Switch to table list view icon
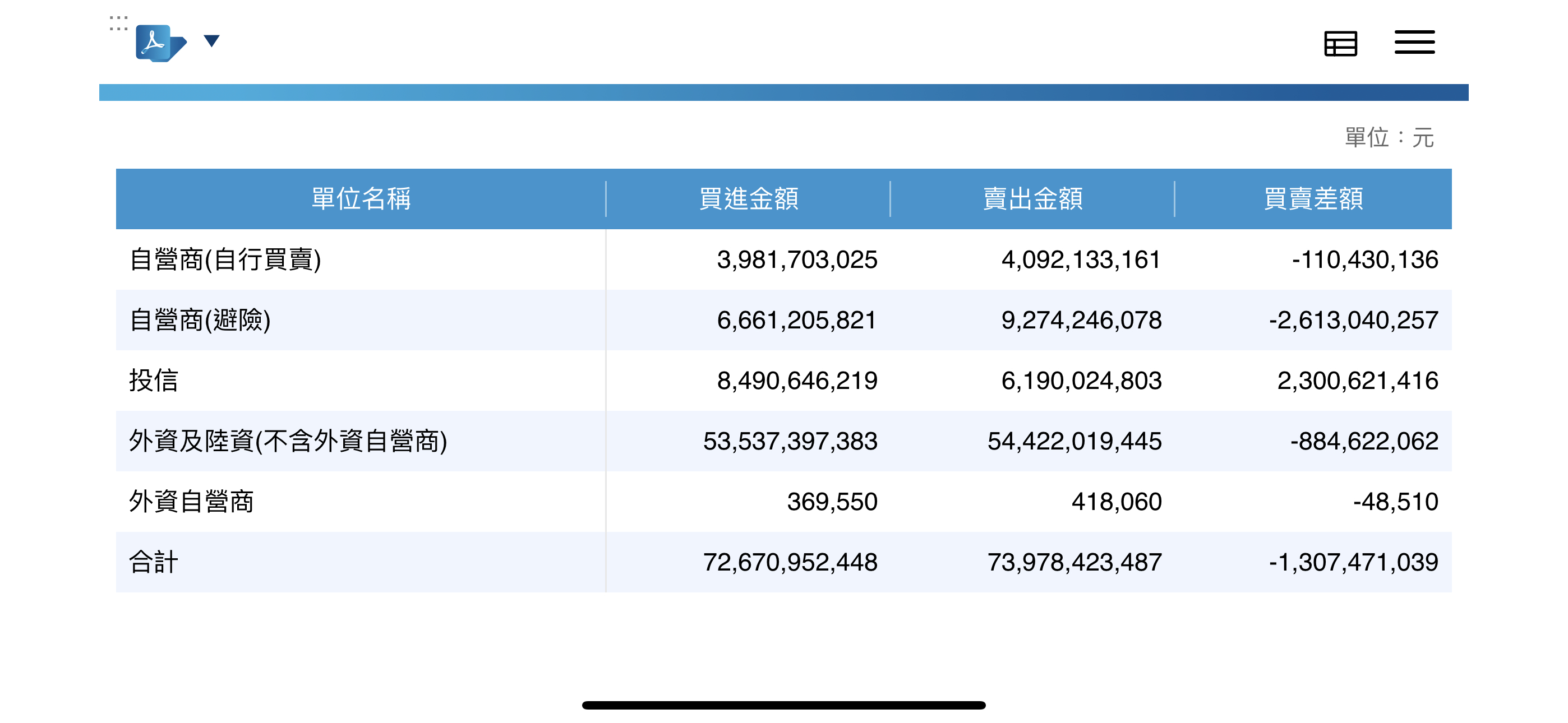 click(1340, 44)
